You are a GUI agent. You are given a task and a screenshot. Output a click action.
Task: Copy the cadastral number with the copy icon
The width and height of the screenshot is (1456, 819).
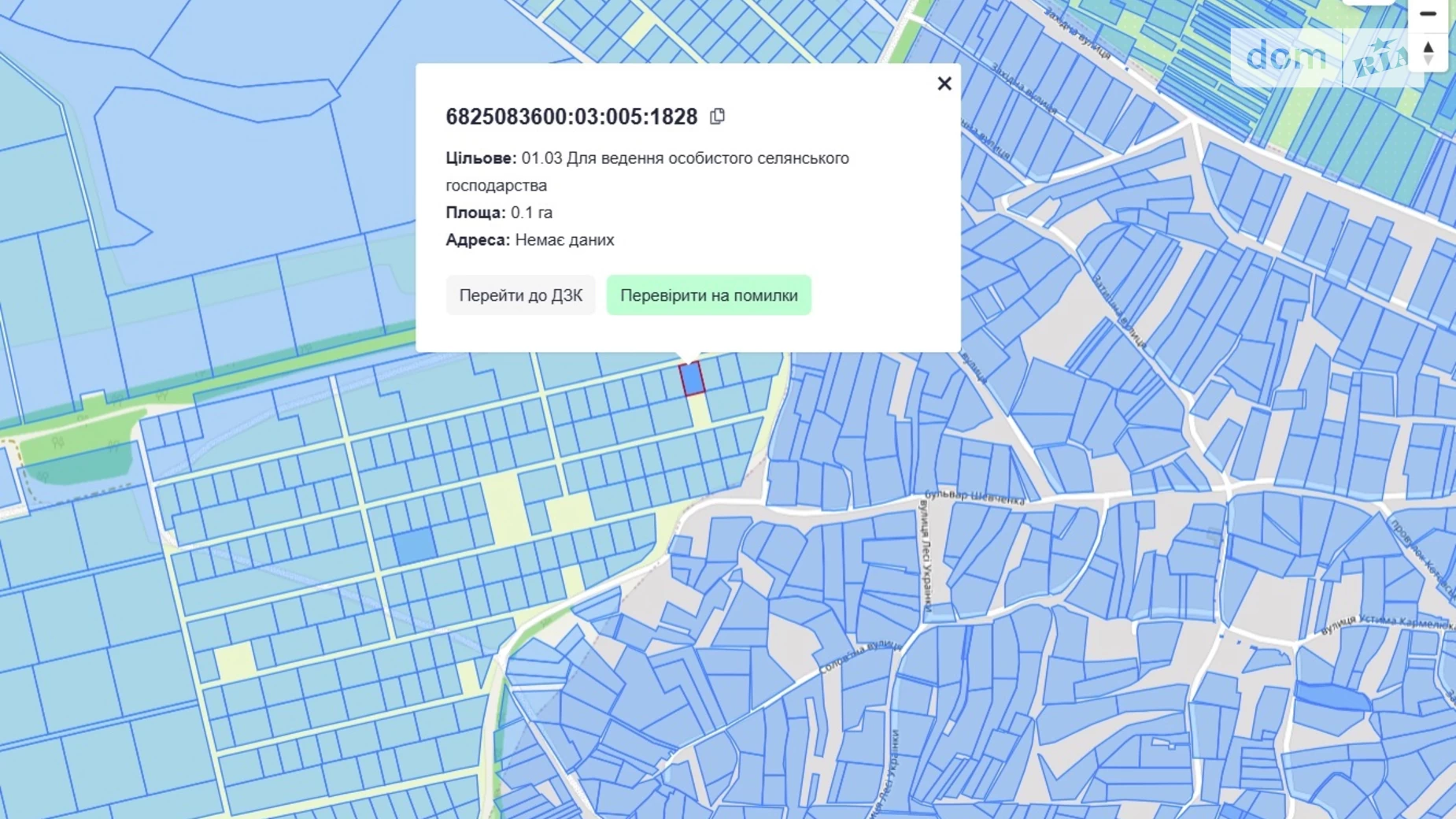pyautogui.click(x=717, y=117)
